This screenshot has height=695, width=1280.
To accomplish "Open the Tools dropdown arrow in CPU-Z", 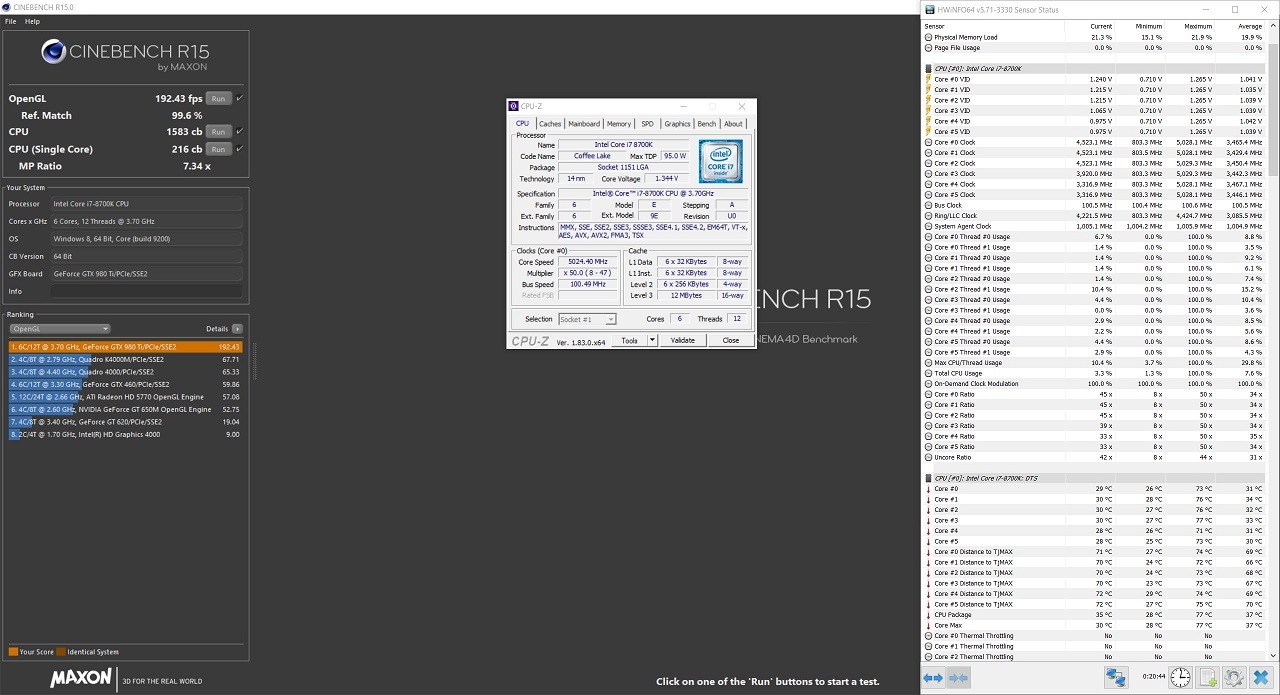I will [652, 340].
